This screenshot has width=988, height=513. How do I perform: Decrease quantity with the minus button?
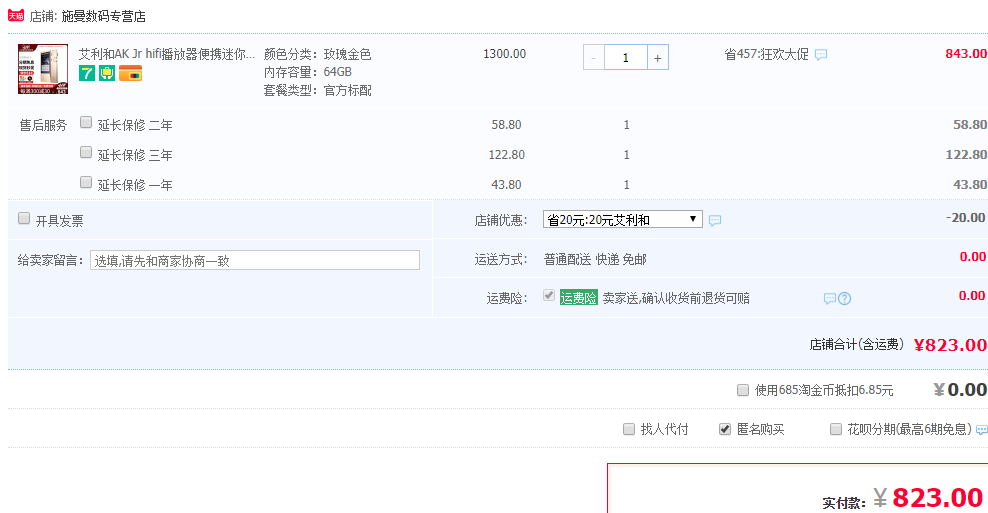click(594, 57)
